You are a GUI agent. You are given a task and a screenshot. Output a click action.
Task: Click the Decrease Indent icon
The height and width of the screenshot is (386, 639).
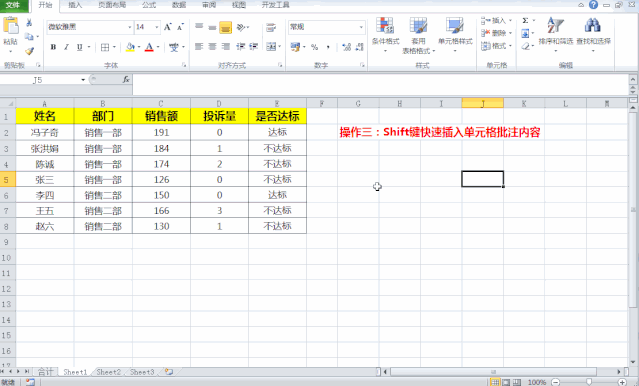click(240, 47)
